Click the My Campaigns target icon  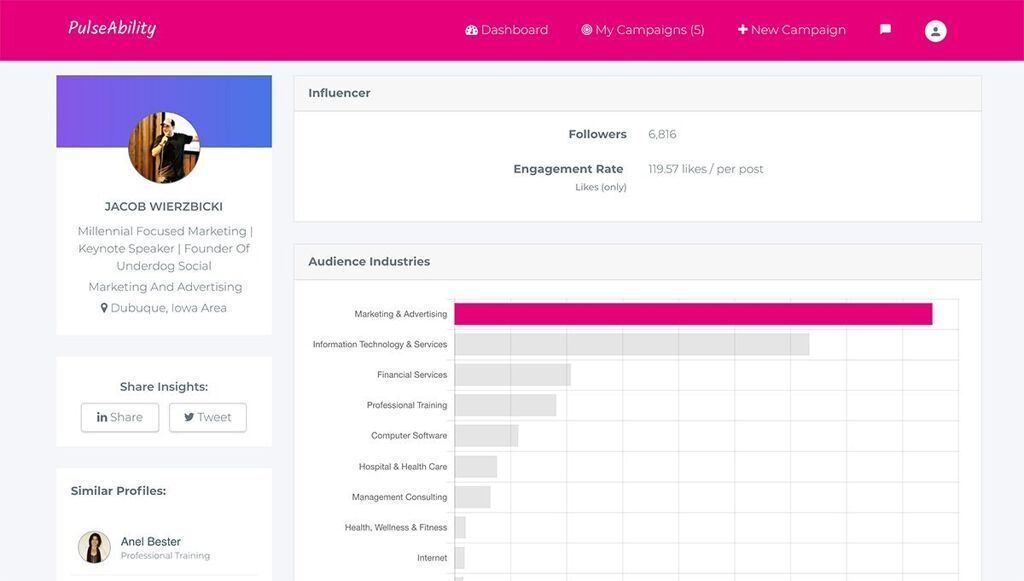pyautogui.click(x=586, y=29)
